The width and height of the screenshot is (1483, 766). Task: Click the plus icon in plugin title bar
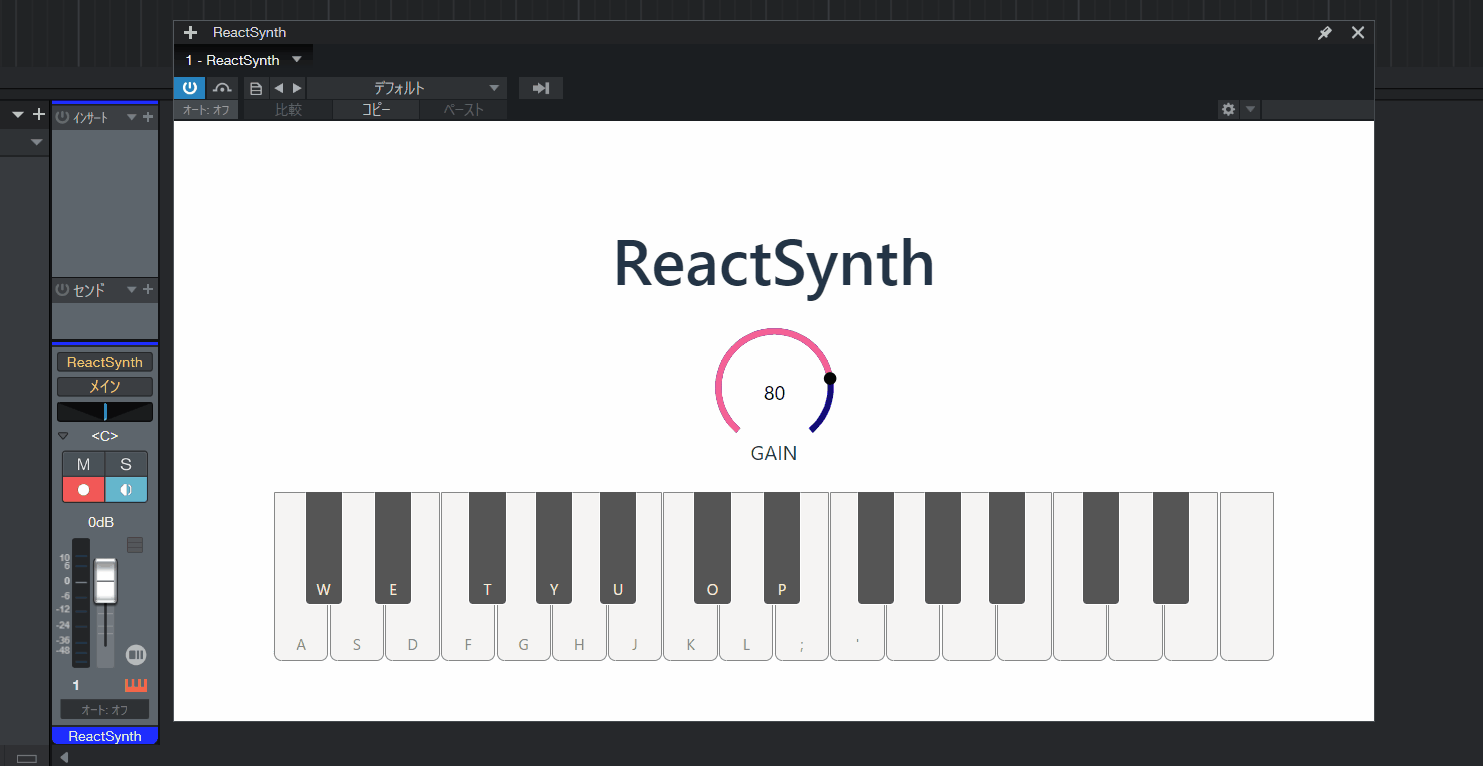coord(191,32)
